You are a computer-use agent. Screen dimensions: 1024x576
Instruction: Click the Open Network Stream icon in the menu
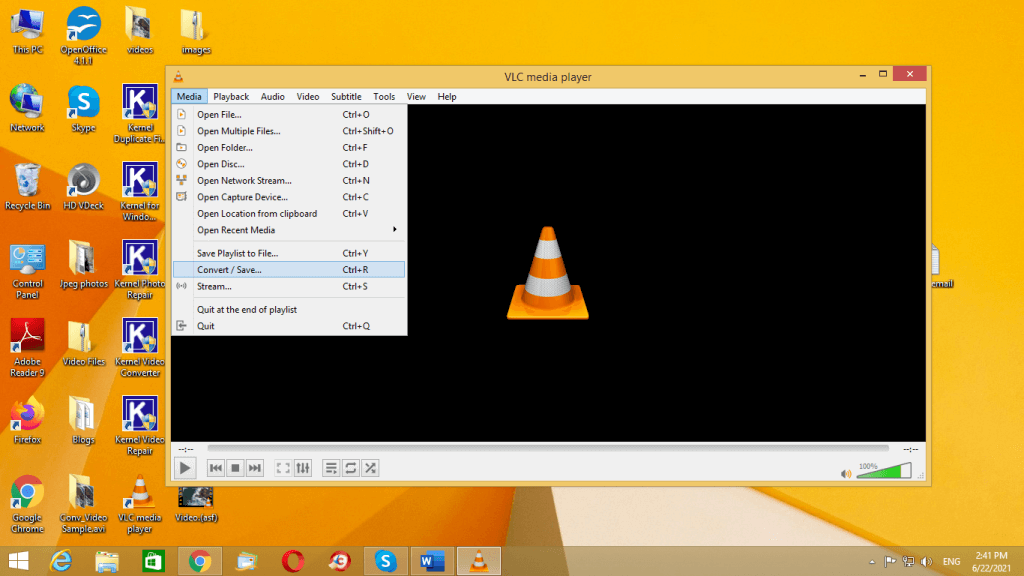pos(182,180)
